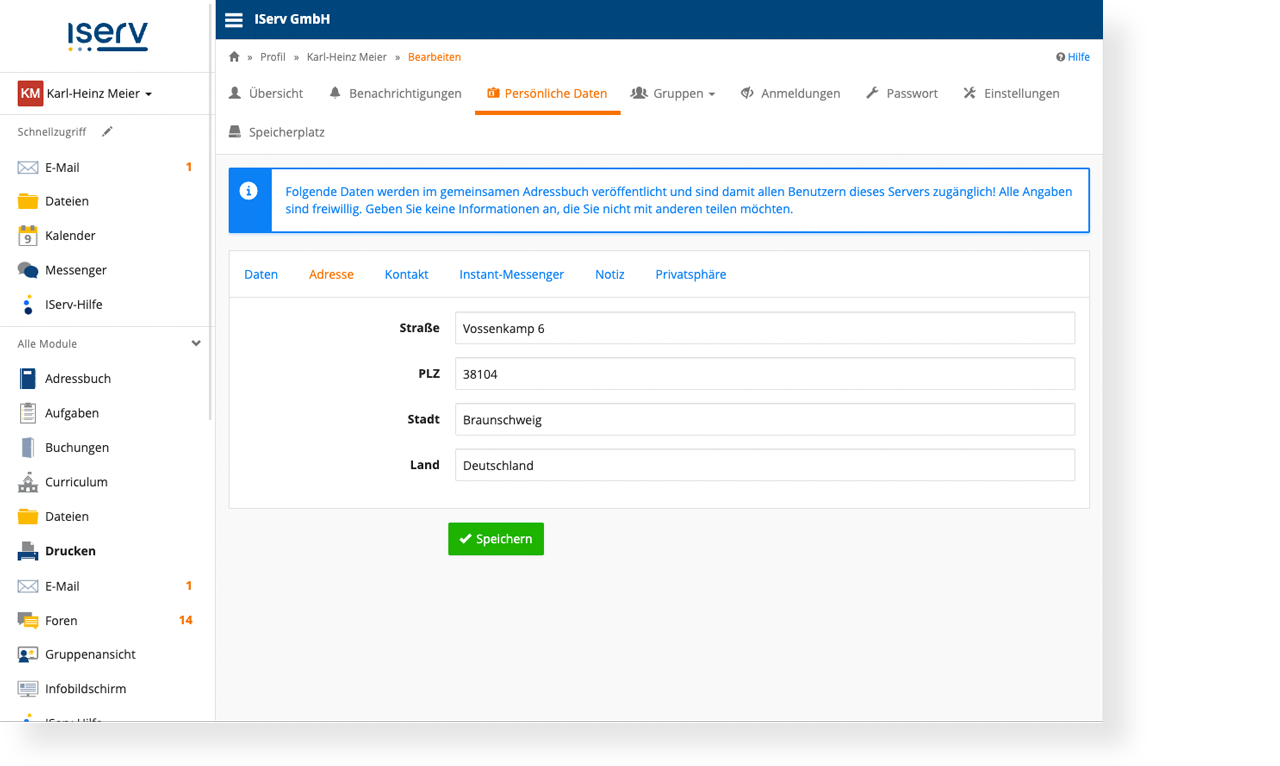Switch to the Kontakt tab
The height and width of the screenshot is (766, 1280).
coord(406,274)
